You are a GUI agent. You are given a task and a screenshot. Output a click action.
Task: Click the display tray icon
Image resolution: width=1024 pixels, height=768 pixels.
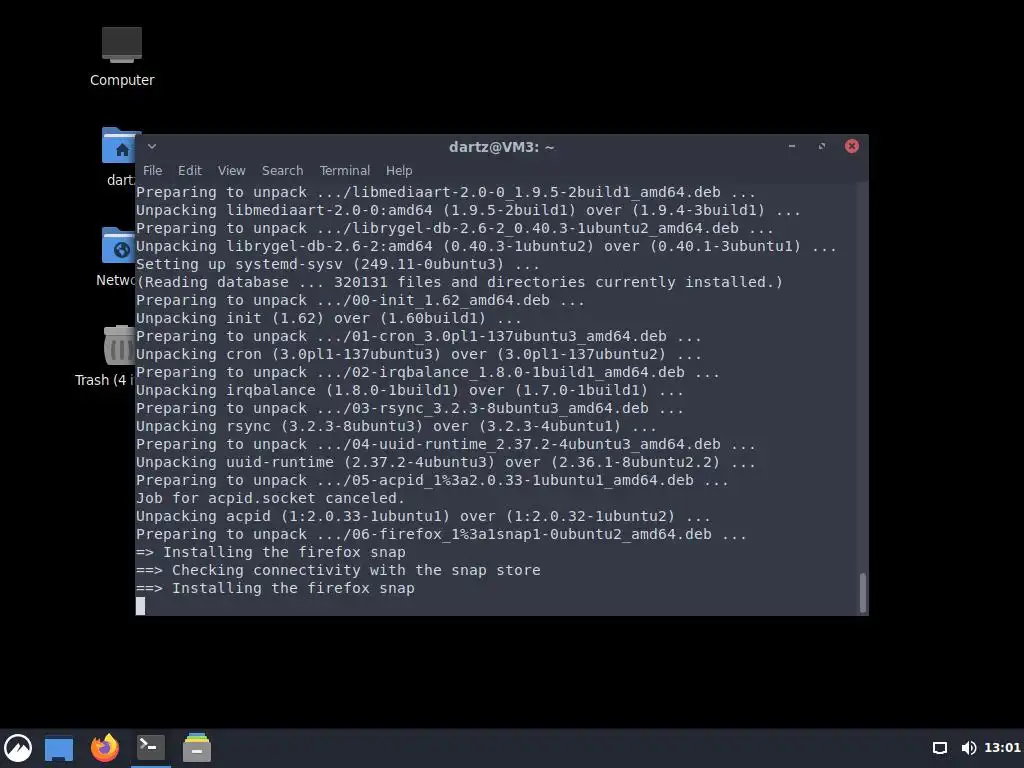point(939,748)
